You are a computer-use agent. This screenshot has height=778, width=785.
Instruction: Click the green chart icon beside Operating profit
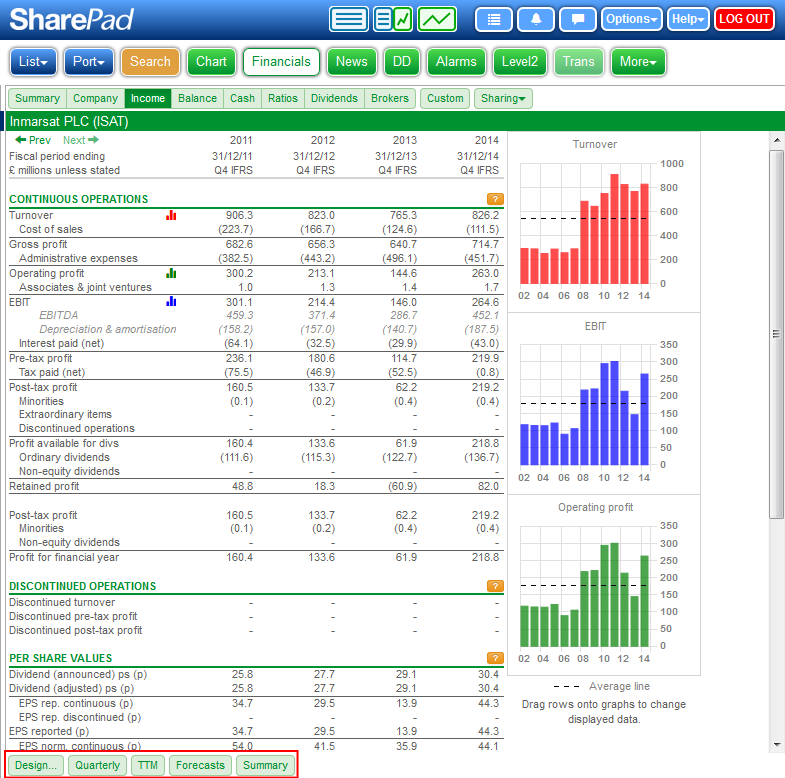coord(171,273)
